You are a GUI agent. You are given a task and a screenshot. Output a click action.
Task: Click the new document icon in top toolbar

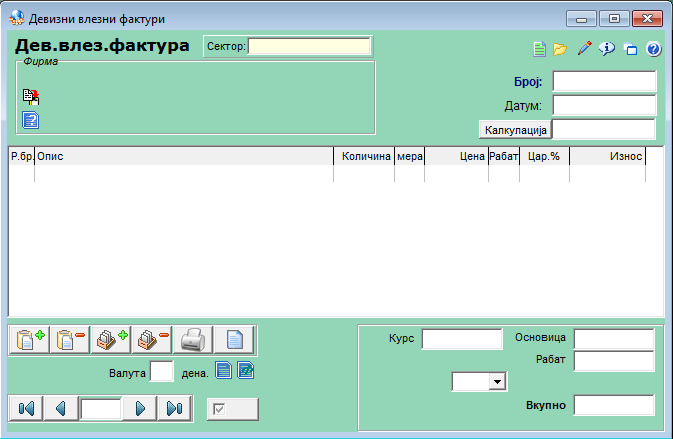click(539, 49)
